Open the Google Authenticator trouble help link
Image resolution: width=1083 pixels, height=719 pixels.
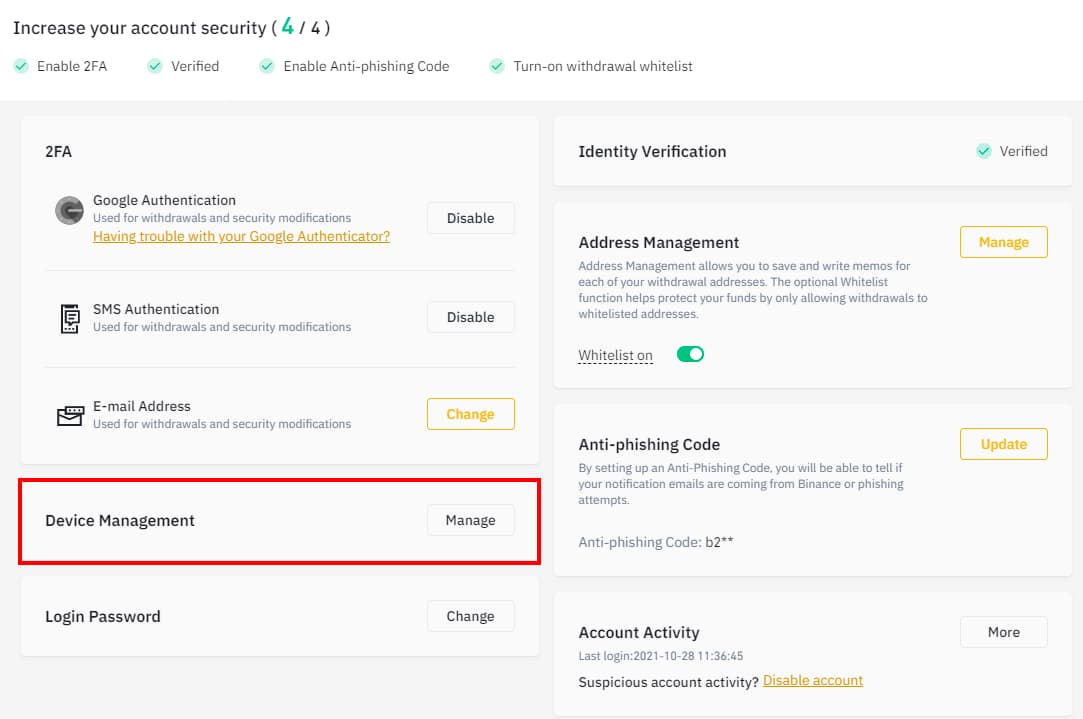tap(241, 237)
